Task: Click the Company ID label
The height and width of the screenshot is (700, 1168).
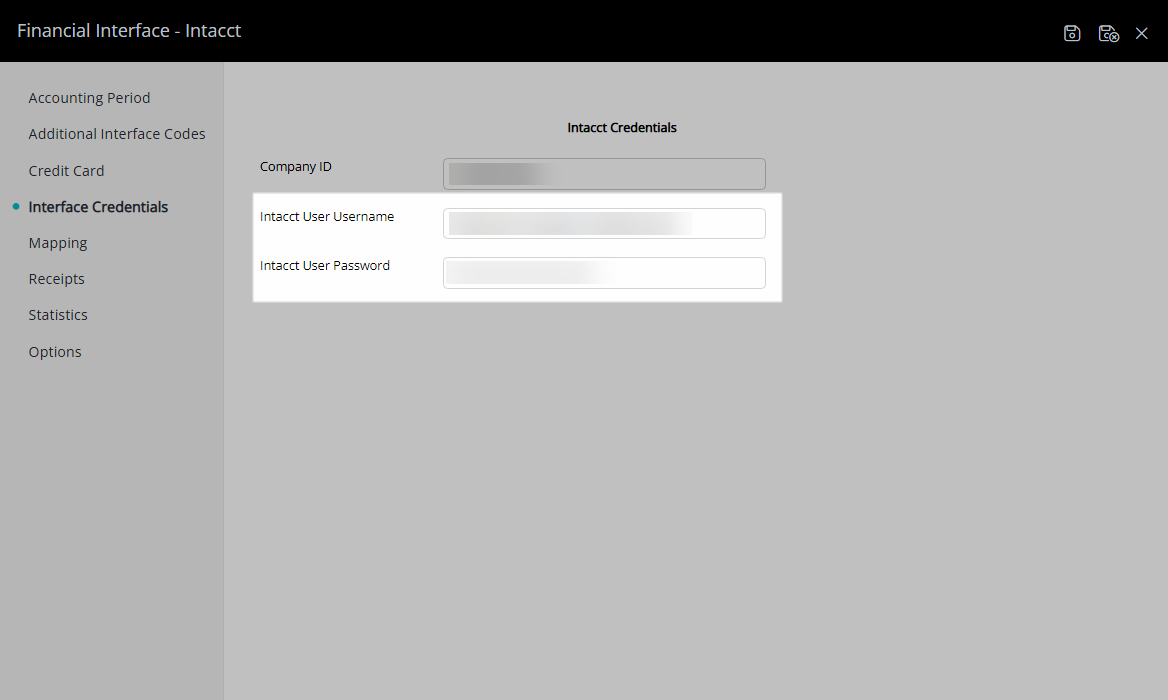Action: (x=296, y=167)
